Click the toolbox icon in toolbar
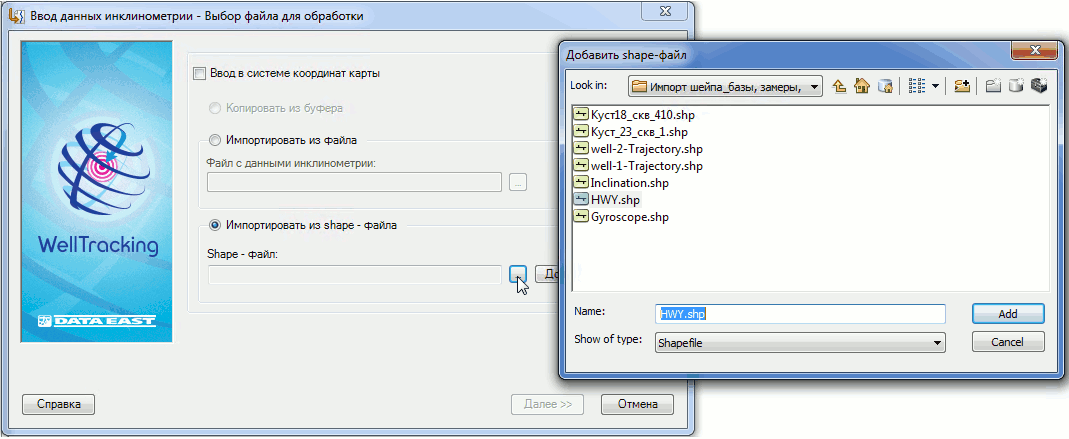The height and width of the screenshot is (439, 1069). click(x=1038, y=87)
